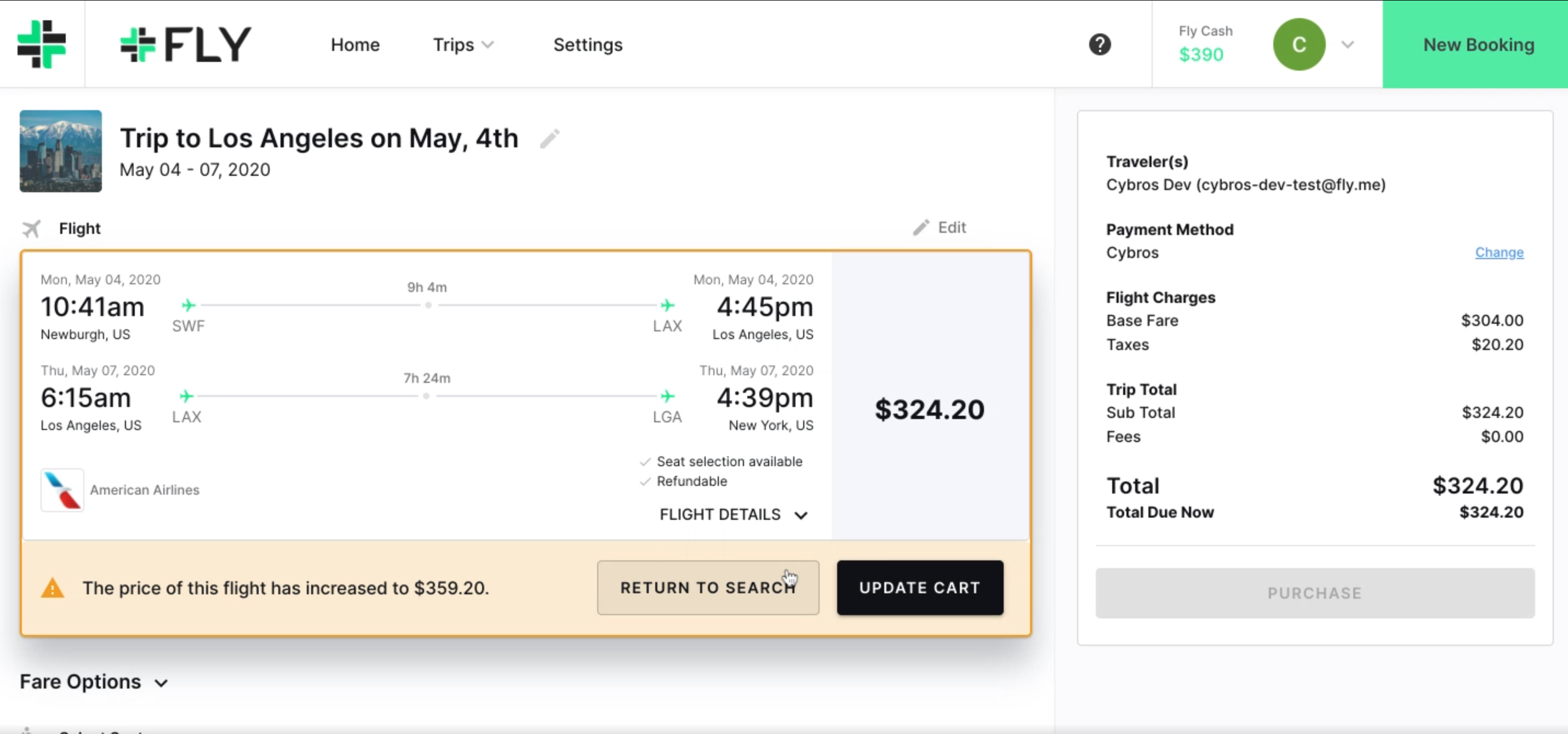Open the account dropdown chevron
The height and width of the screenshot is (734, 1568).
point(1348,44)
